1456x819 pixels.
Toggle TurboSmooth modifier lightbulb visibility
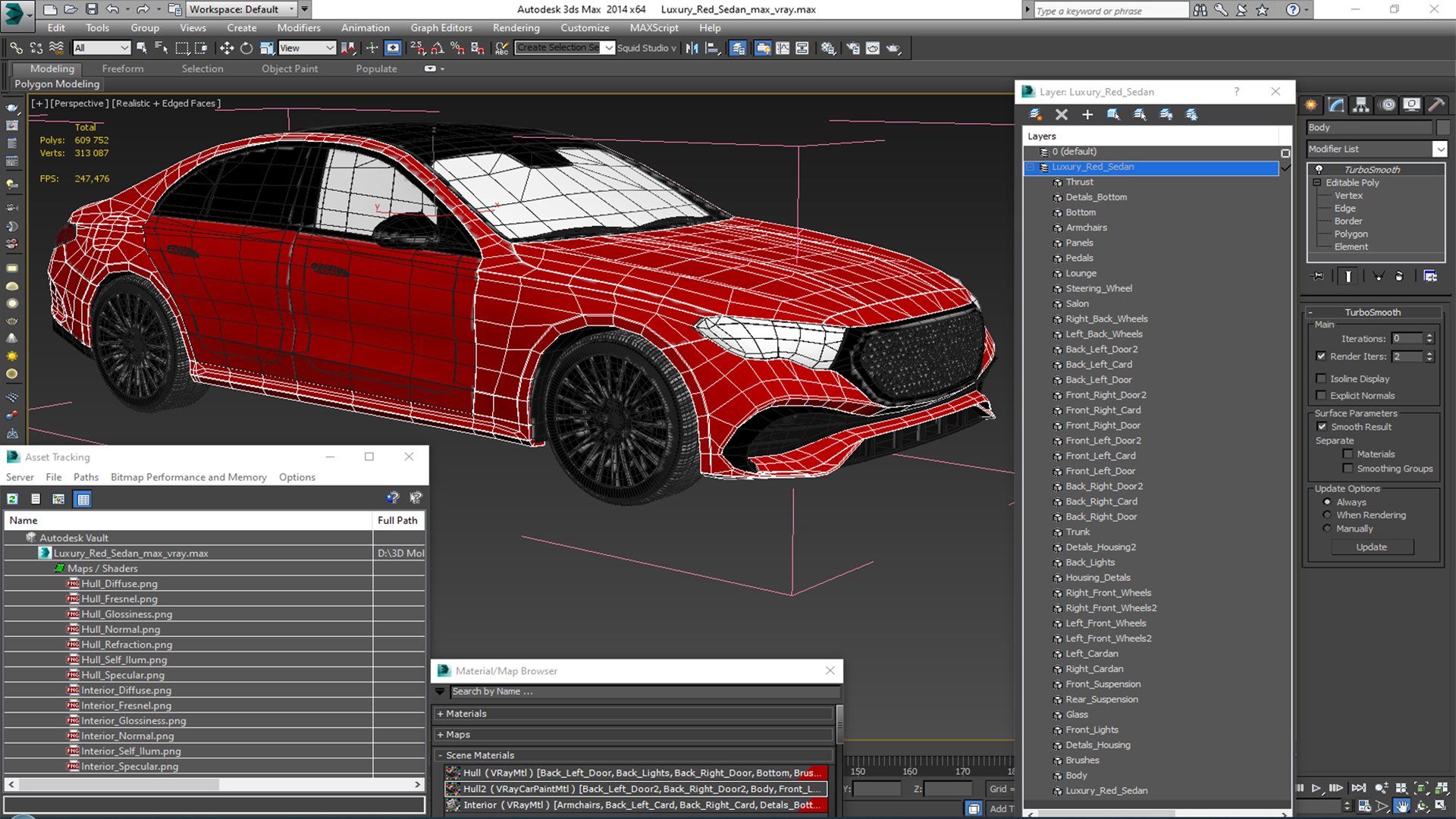tap(1319, 169)
